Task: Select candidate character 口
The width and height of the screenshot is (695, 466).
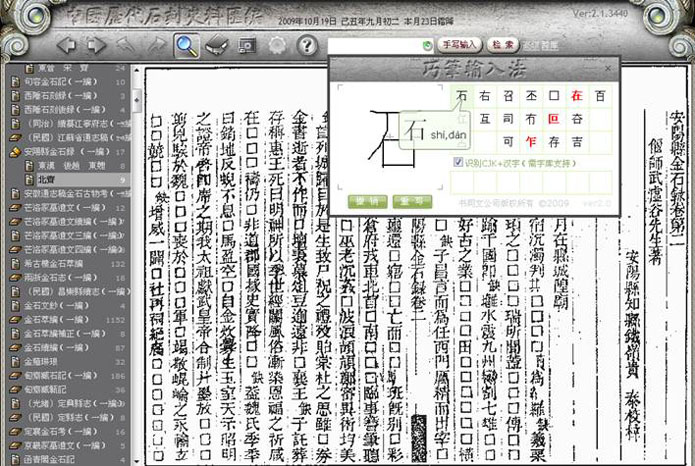Action: coord(554,96)
